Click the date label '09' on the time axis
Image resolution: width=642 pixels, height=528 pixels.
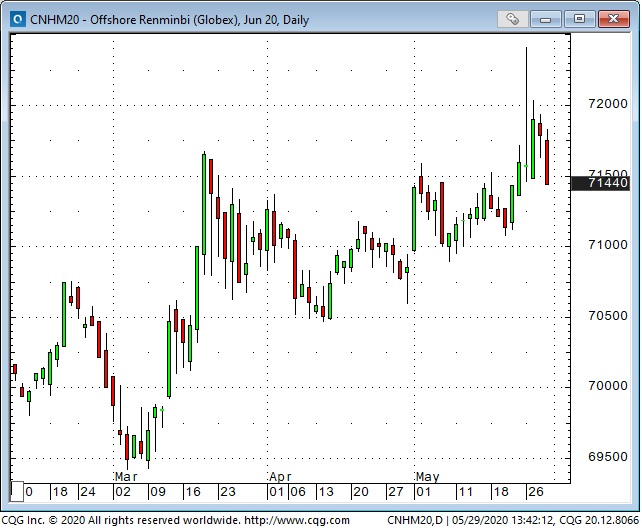coord(158,492)
